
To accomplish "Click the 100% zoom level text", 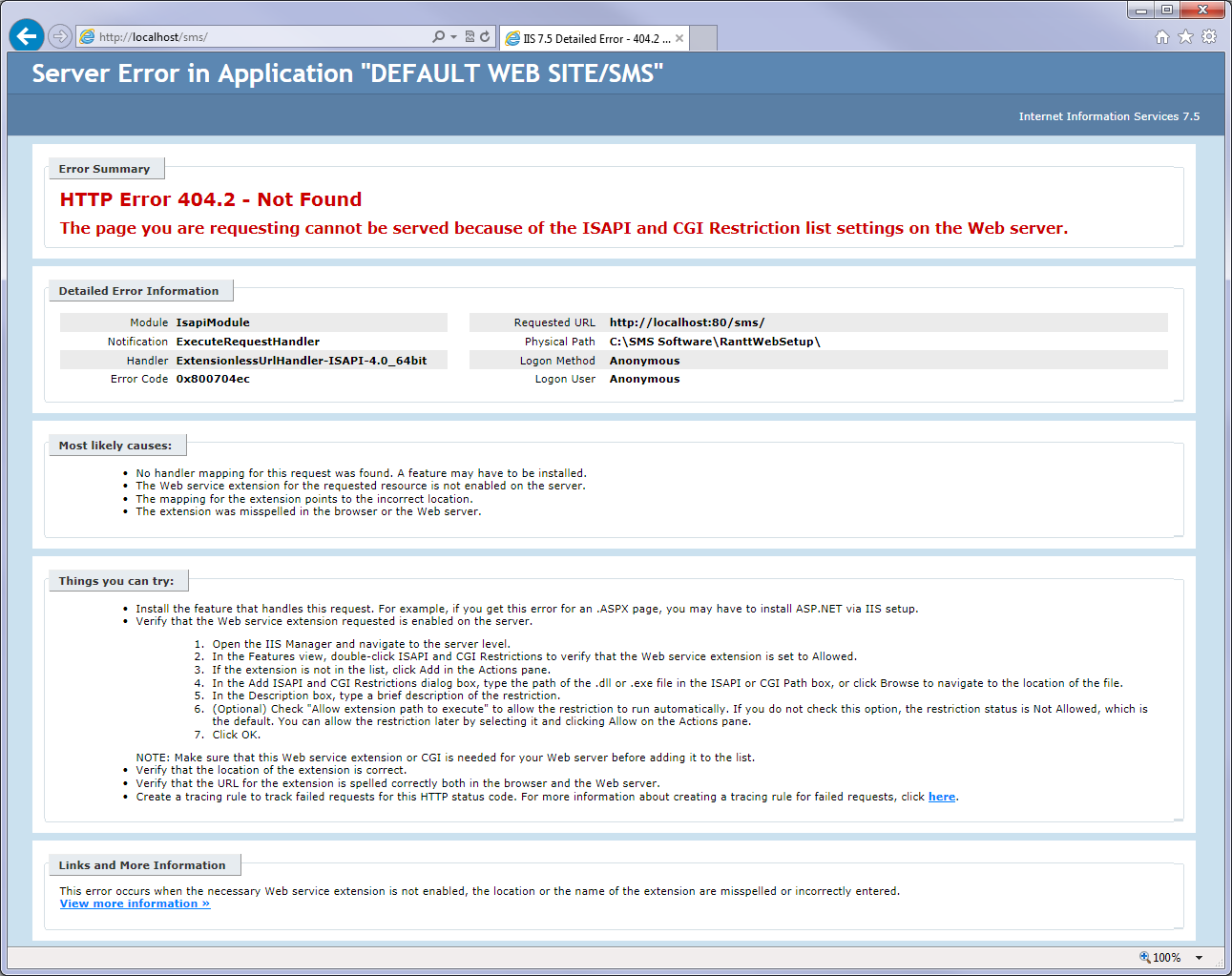I will tap(1166, 958).
